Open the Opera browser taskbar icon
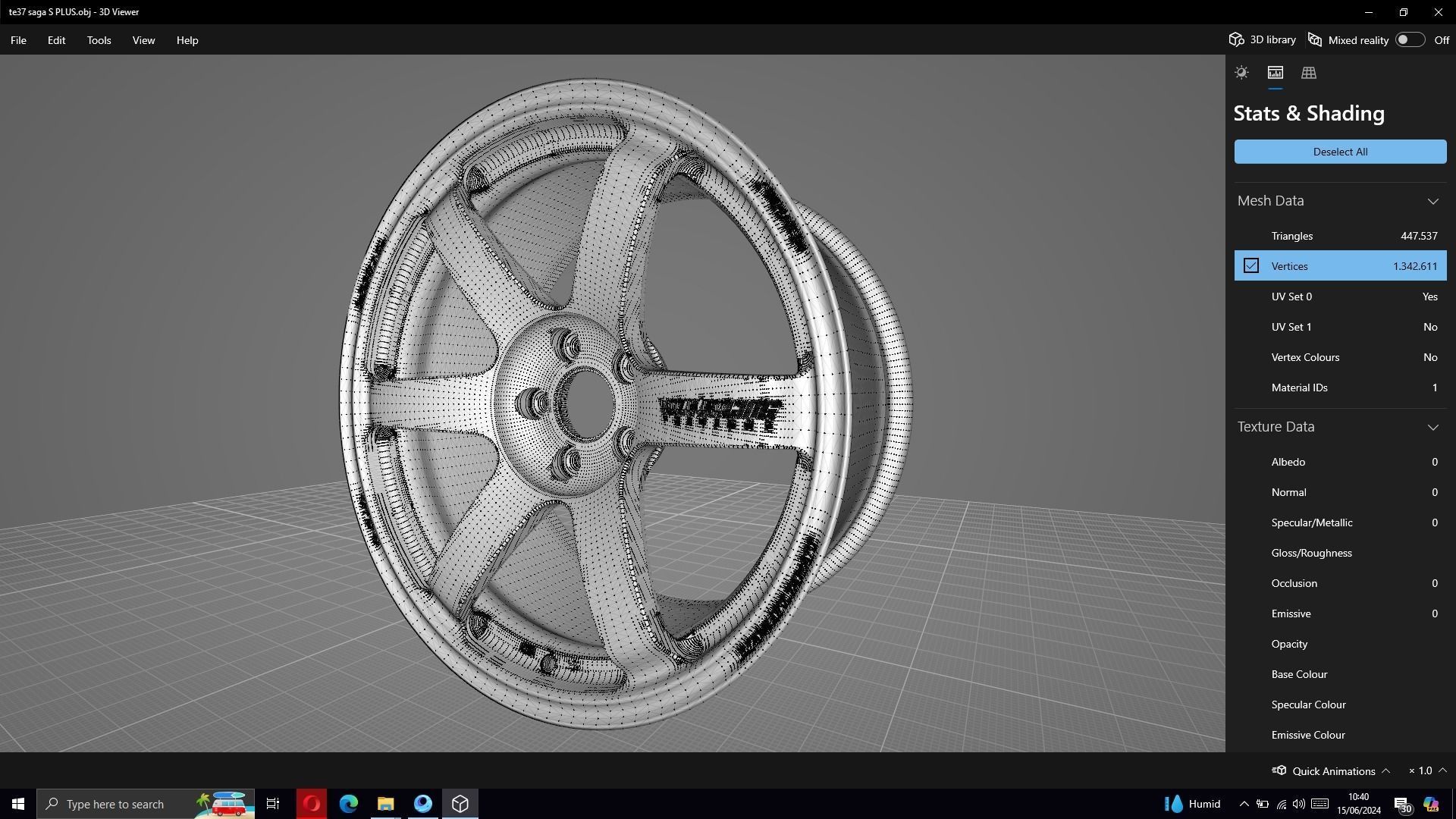1456x819 pixels. click(312, 804)
